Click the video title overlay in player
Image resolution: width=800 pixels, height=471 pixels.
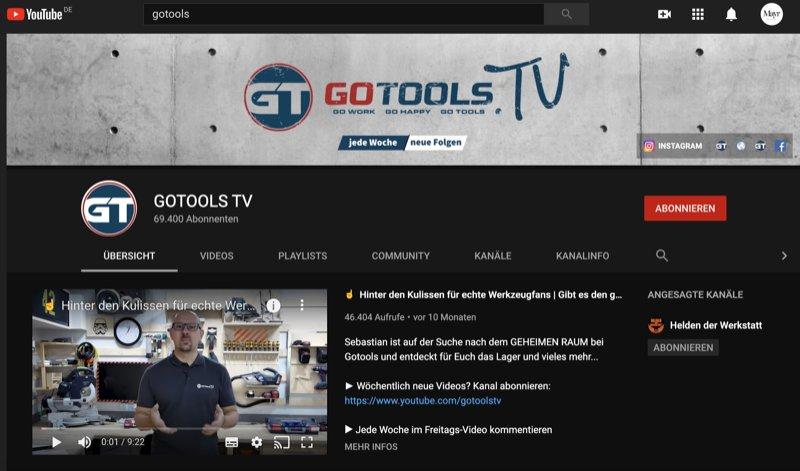pyautogui.click(x=158, y=305)
